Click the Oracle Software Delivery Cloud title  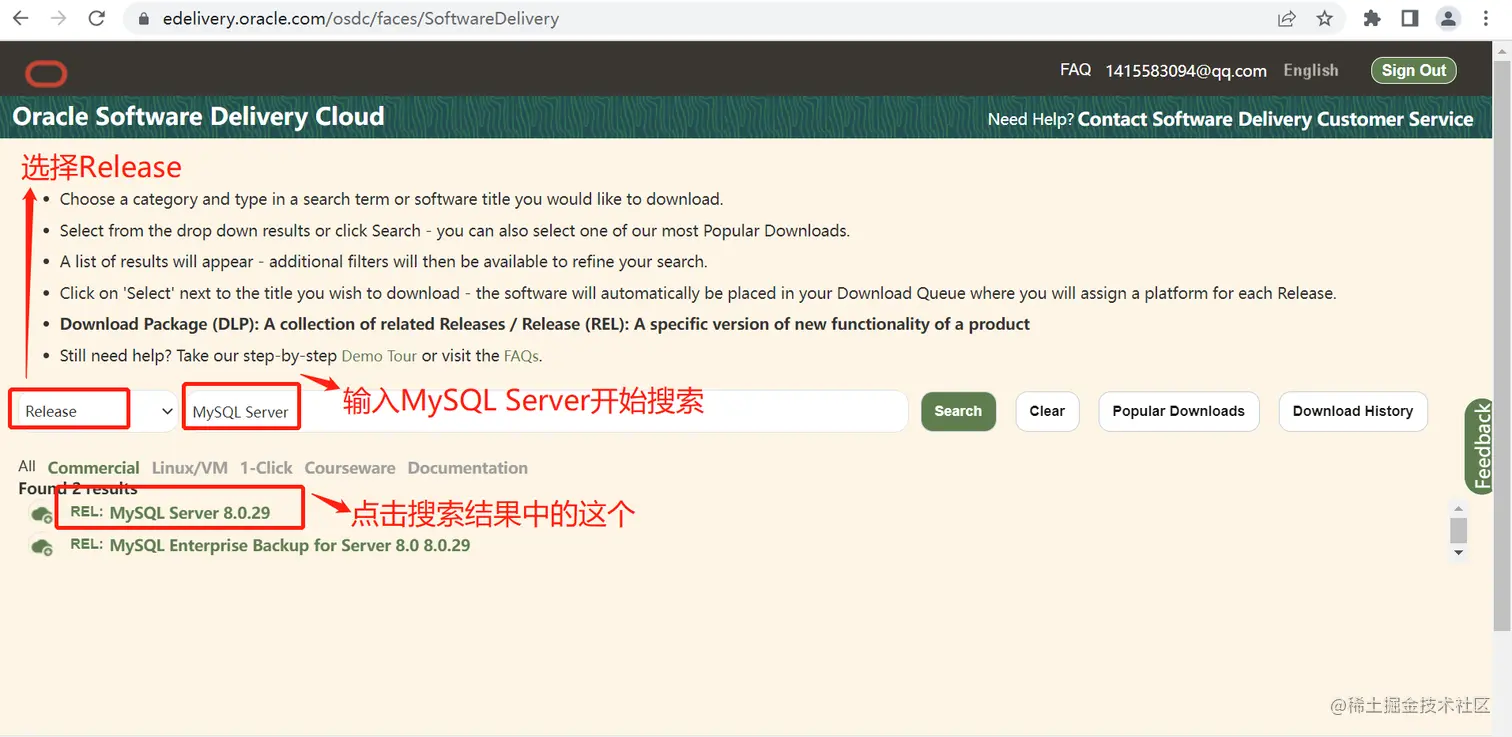198,117
